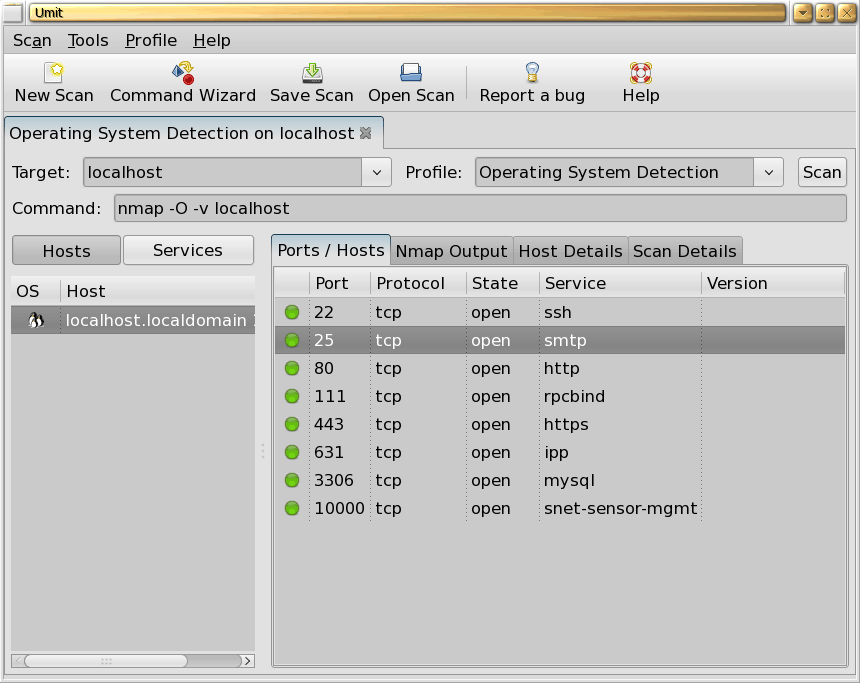Expand the Target dropdown list
This screenshot has width=860, height=683.
click(376, 172)
